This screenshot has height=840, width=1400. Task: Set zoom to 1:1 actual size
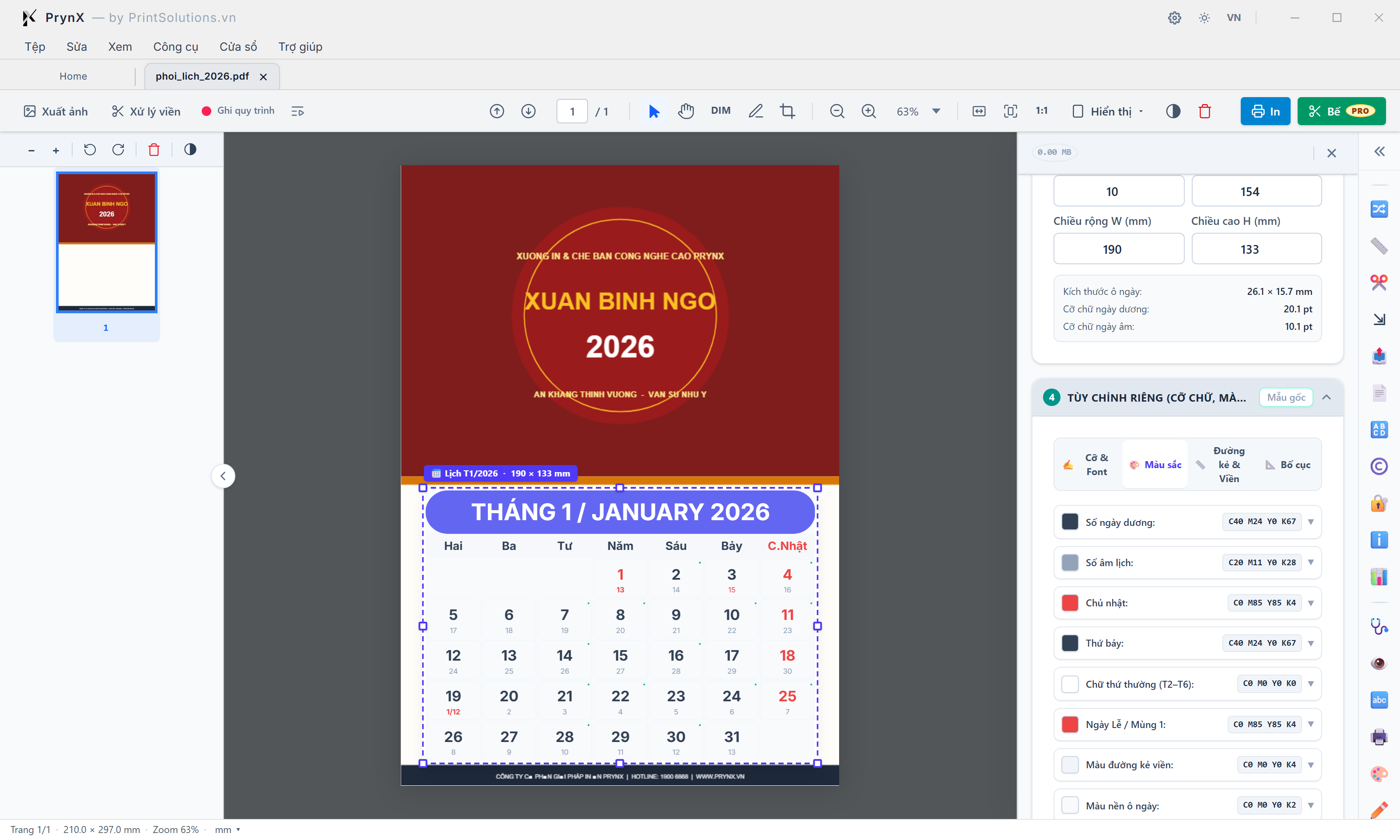[x=1042, y=111]
